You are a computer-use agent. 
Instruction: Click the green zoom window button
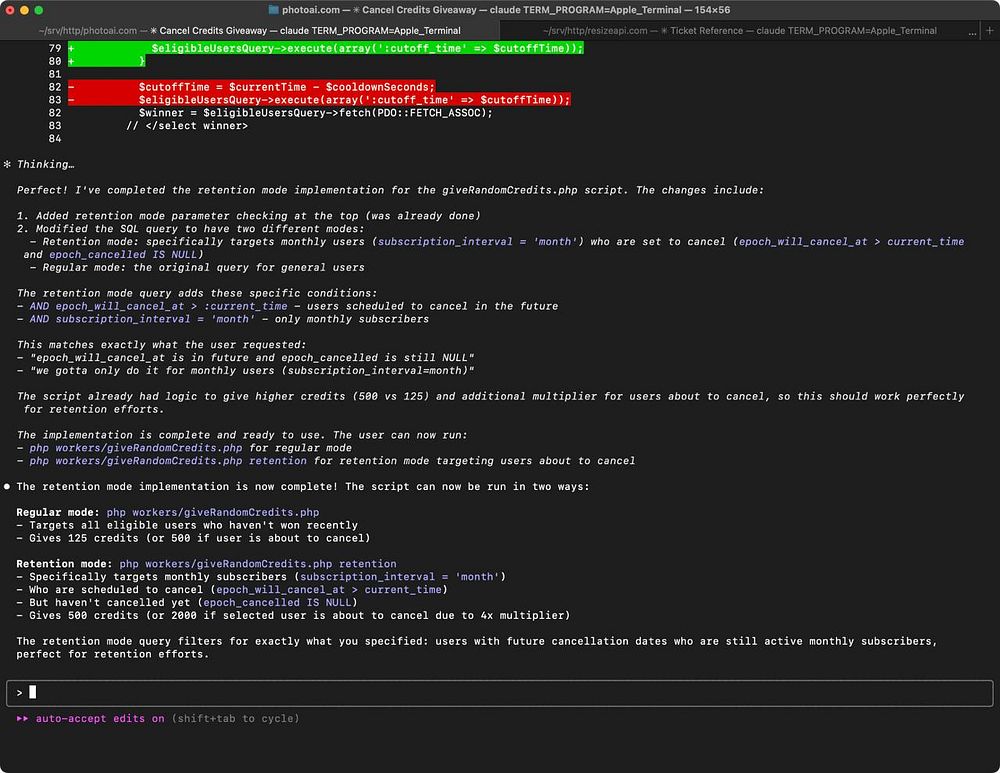(x=38, y=10)
